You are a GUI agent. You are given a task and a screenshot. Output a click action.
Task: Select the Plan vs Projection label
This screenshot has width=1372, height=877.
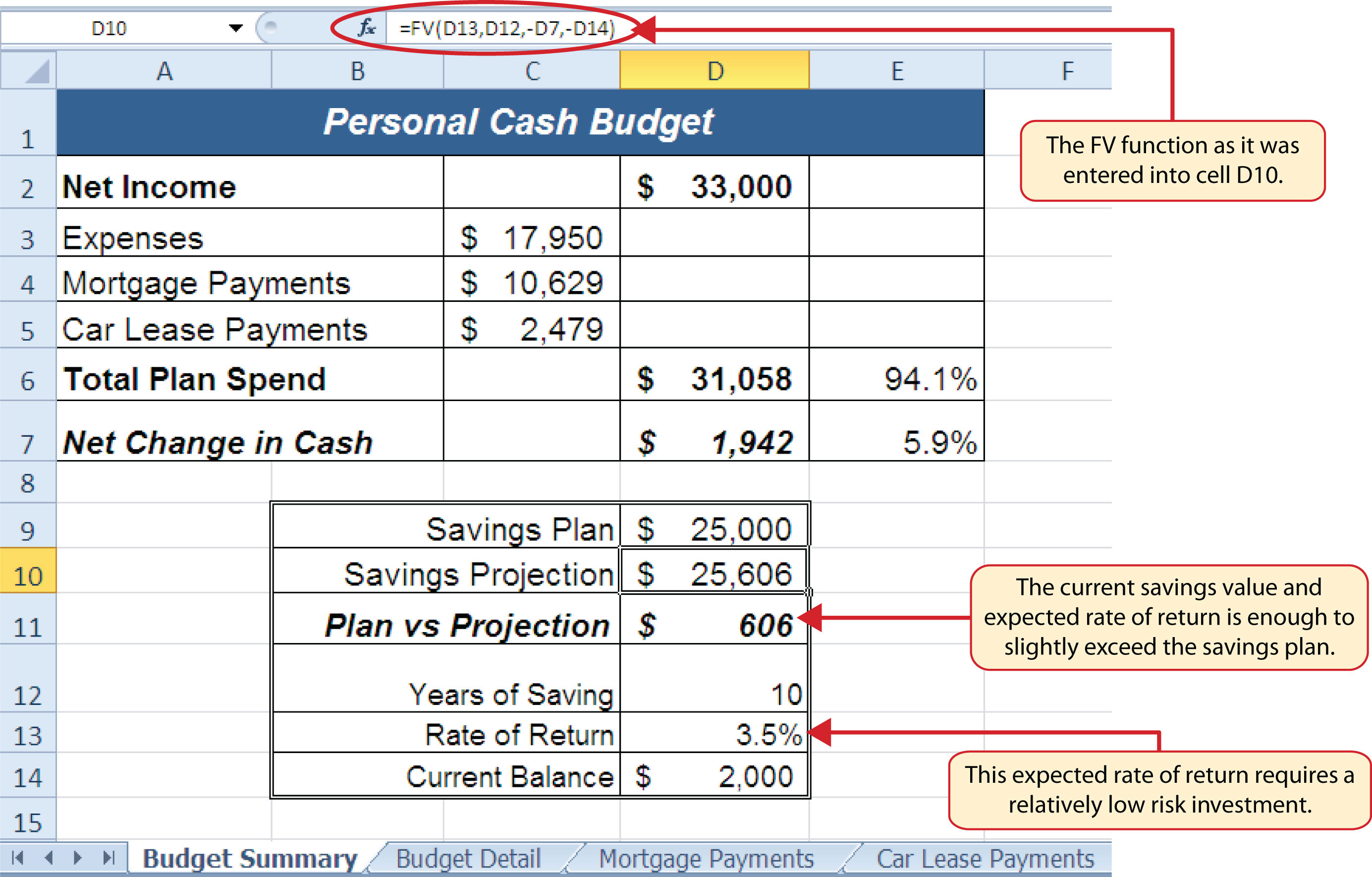click(446, 619)
